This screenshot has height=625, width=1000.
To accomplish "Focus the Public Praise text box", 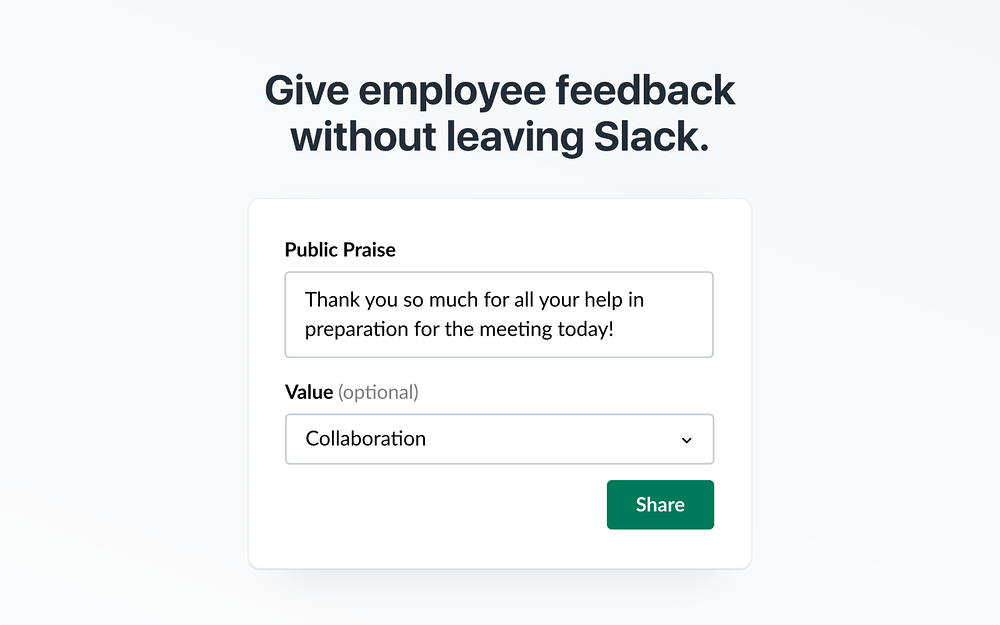I will (499, 314).
